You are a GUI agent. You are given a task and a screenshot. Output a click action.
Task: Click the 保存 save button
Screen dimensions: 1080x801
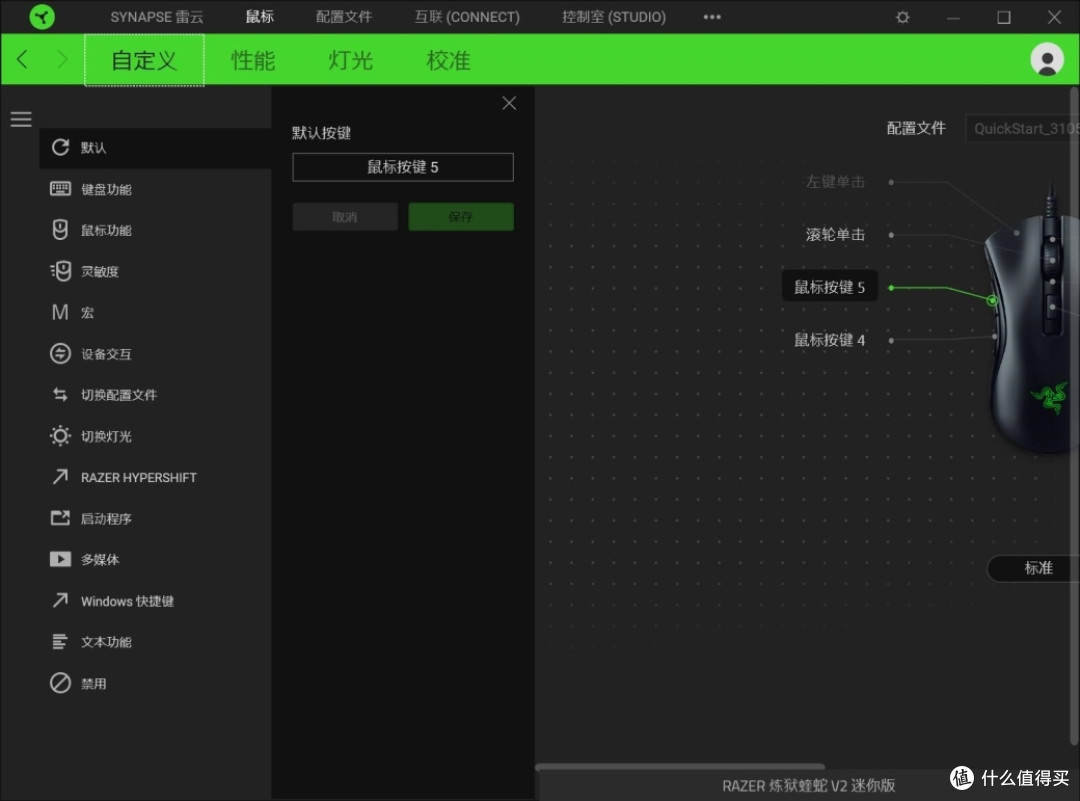461,217
